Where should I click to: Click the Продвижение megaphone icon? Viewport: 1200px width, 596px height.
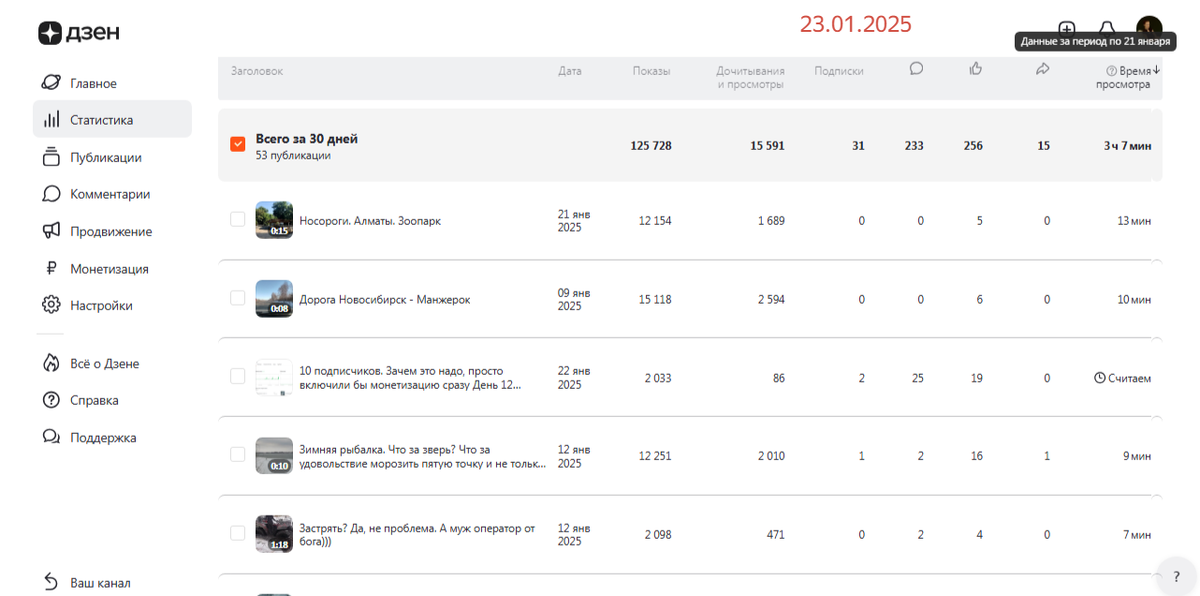click(x=51, y=231)
